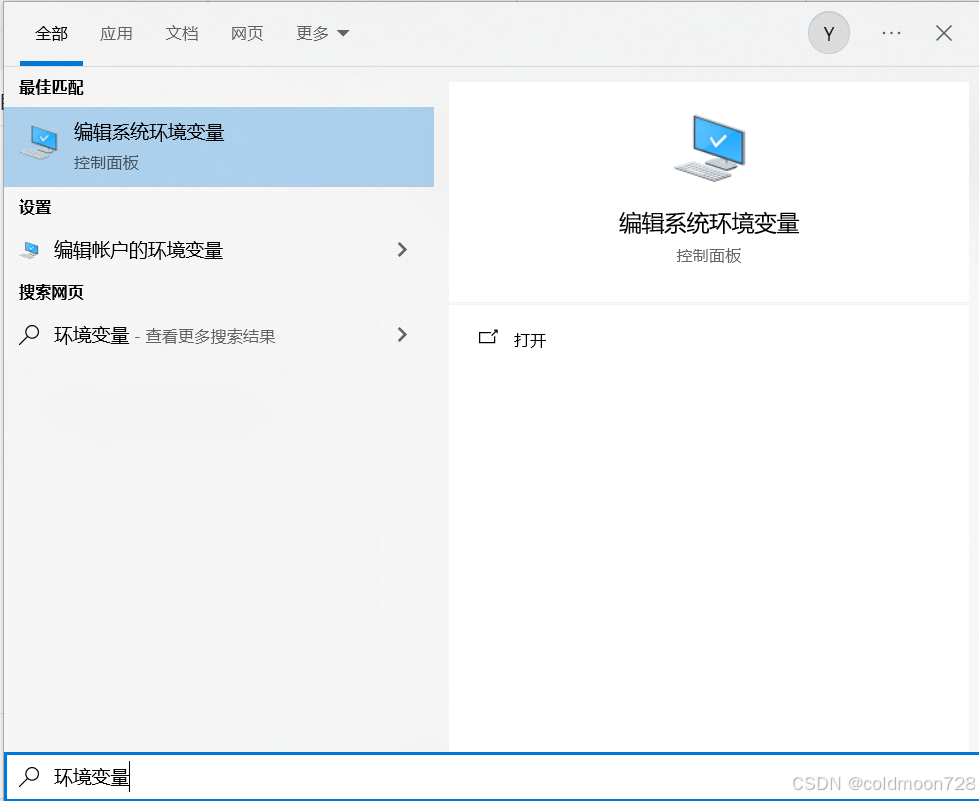
Task: Select web search result 环境变量
Action: [219, 336]
